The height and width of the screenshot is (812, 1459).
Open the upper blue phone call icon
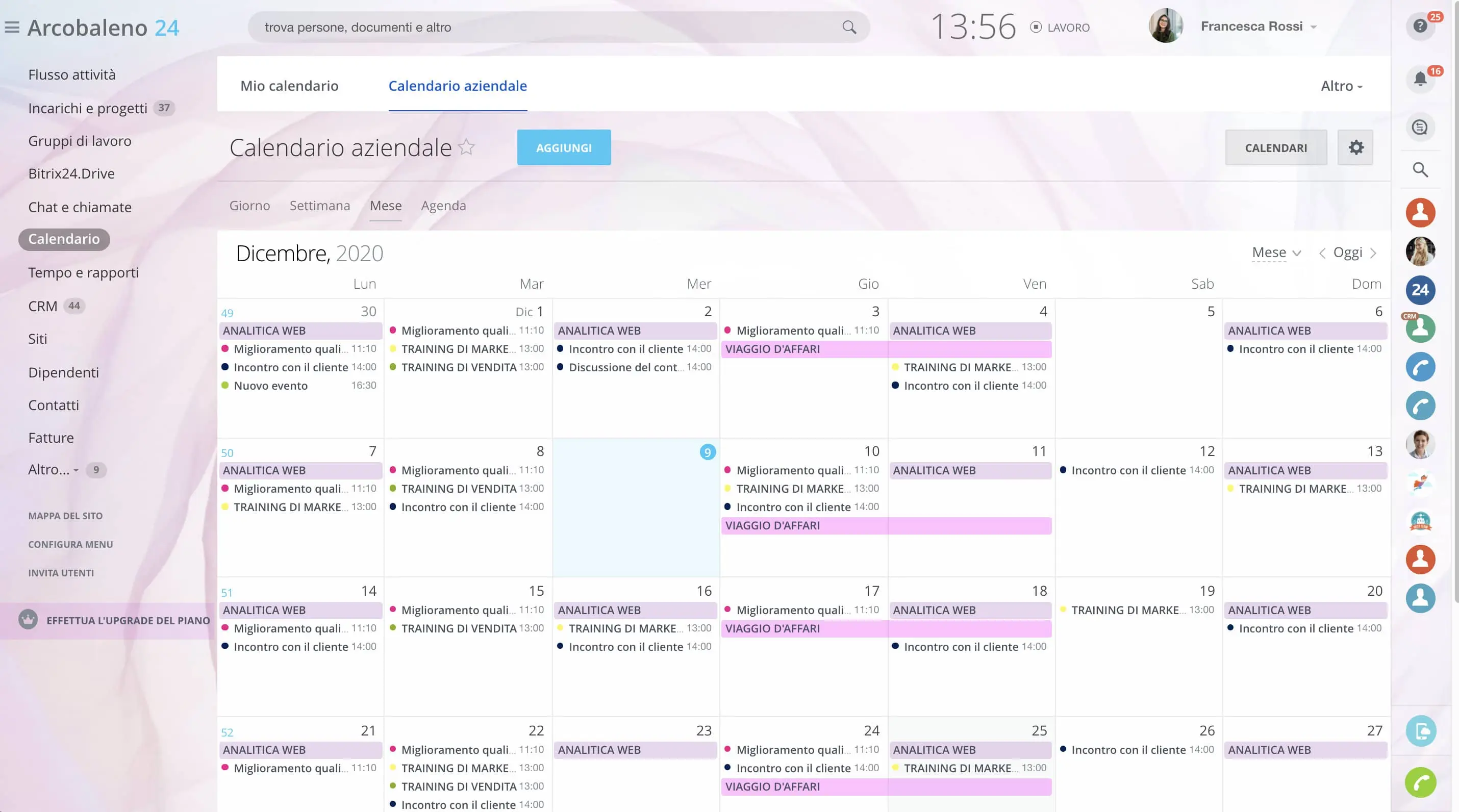coord(1420,367)
